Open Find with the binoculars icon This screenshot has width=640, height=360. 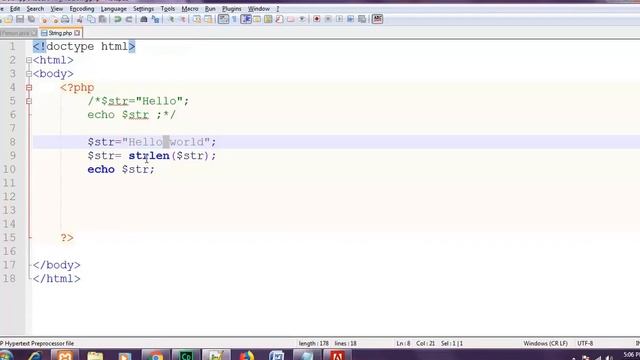point(144,19)
